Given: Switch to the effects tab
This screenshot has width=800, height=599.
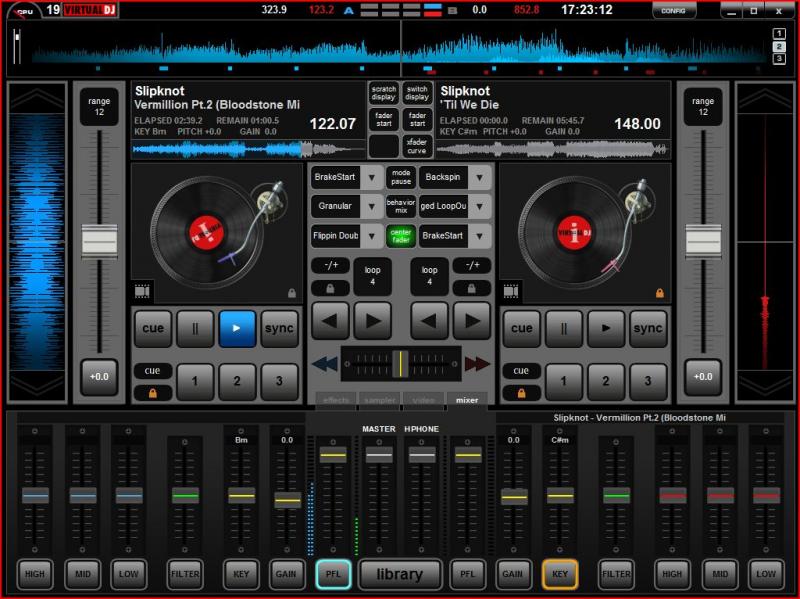Looking at the screenshot, I should (336, 400).
